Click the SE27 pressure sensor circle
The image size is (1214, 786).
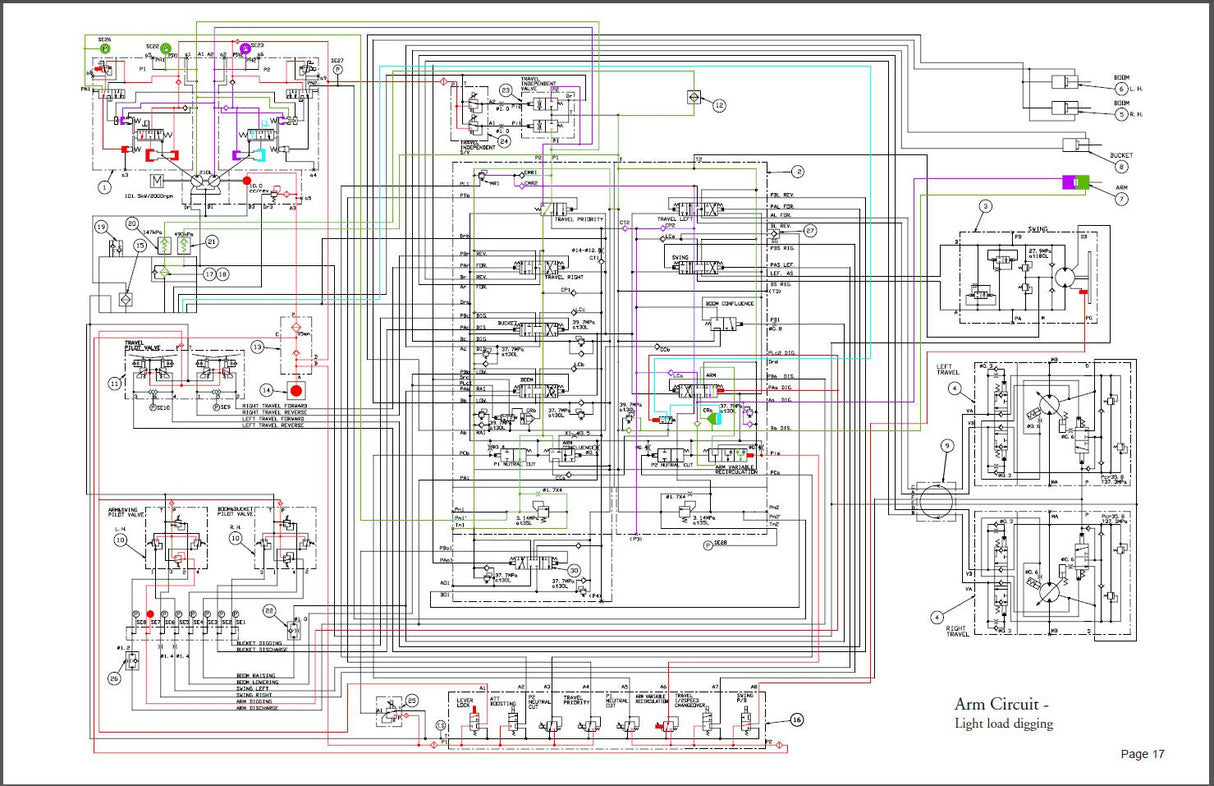point(338,69)
